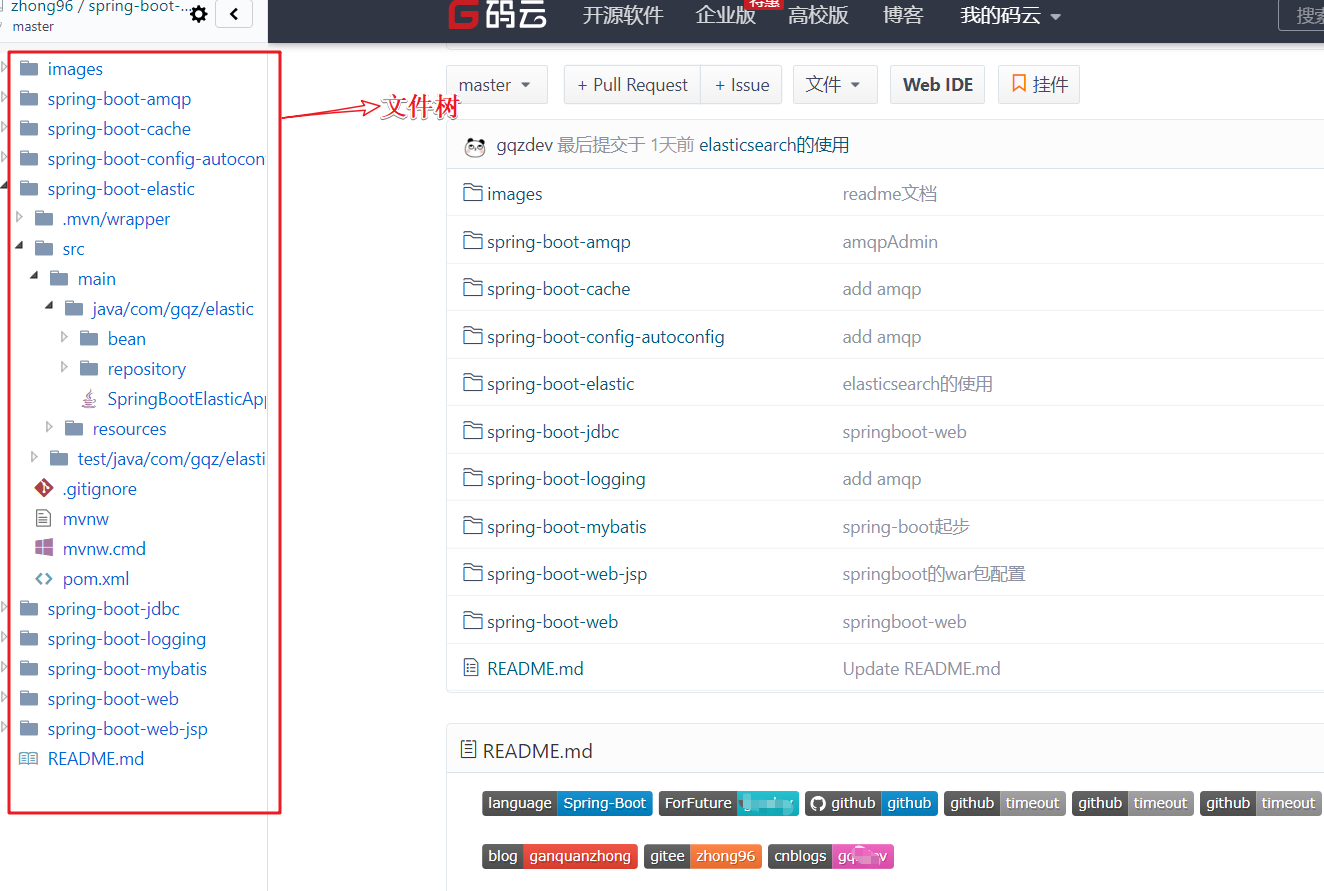Open spring-boot-amqp folder in file list

click(558, 242)
